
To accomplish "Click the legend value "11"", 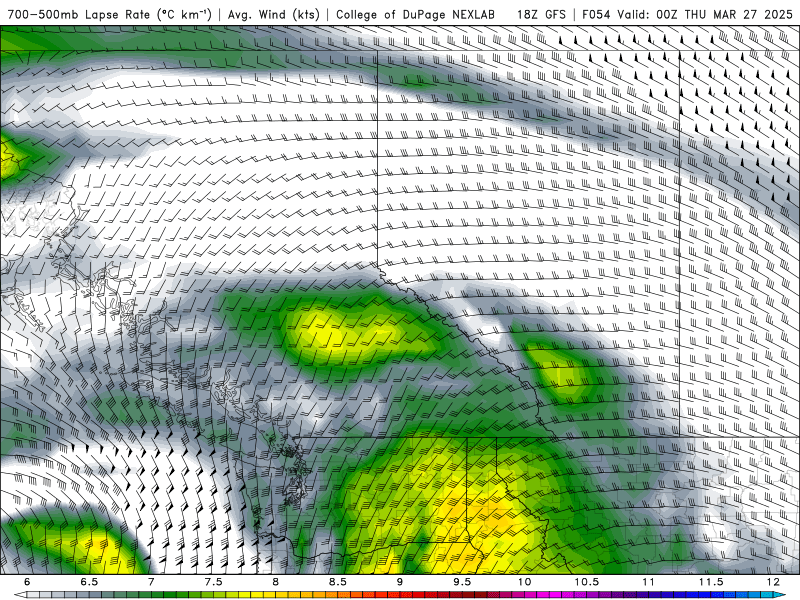I will (648, 582).
